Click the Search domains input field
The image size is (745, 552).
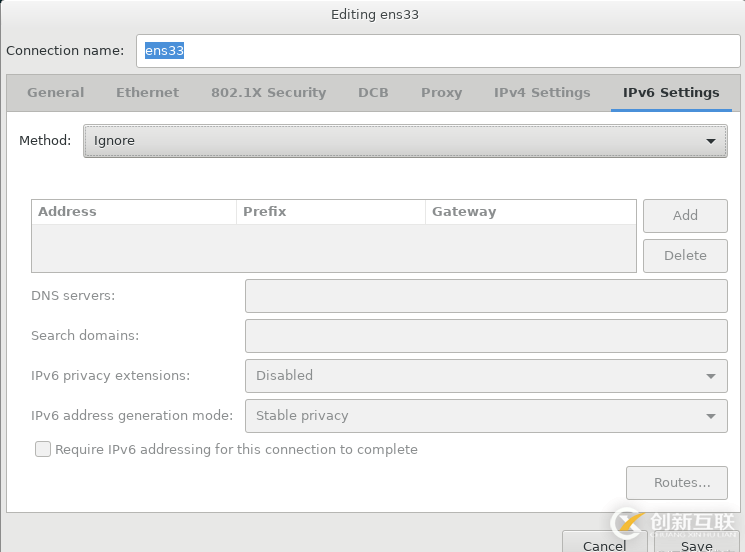pos(486,336)
